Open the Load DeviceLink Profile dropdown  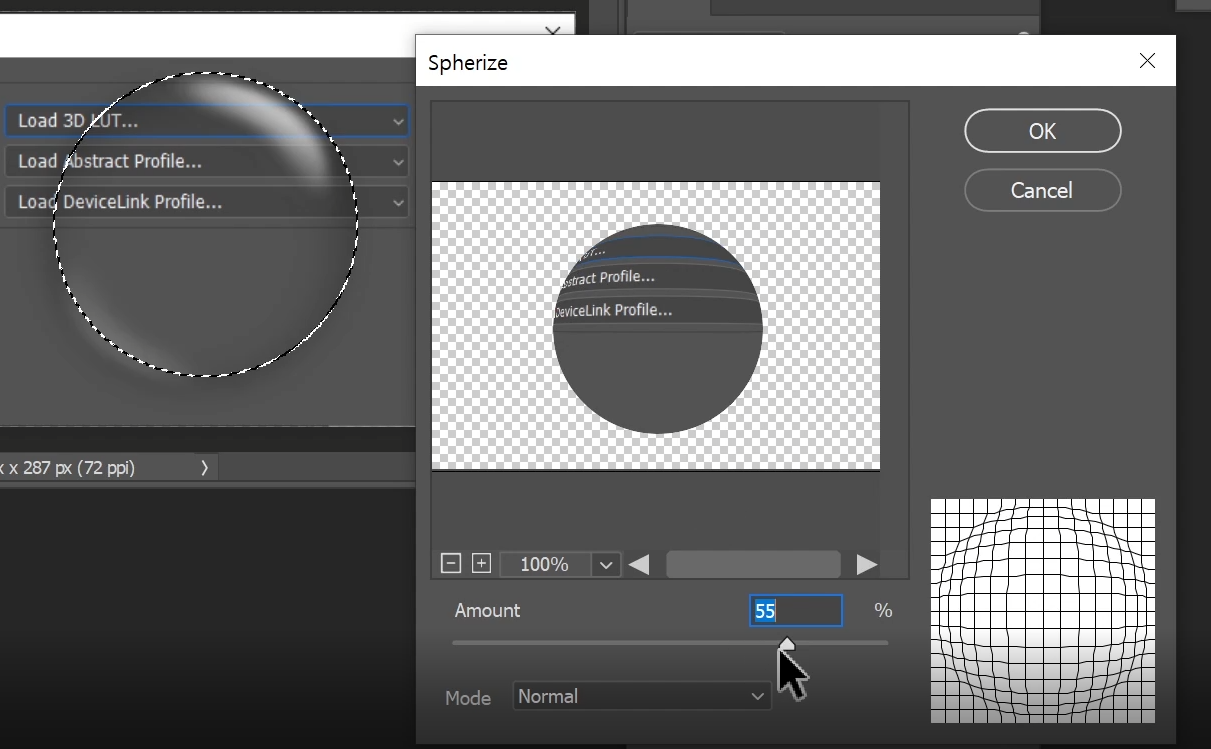click(207, 202)
